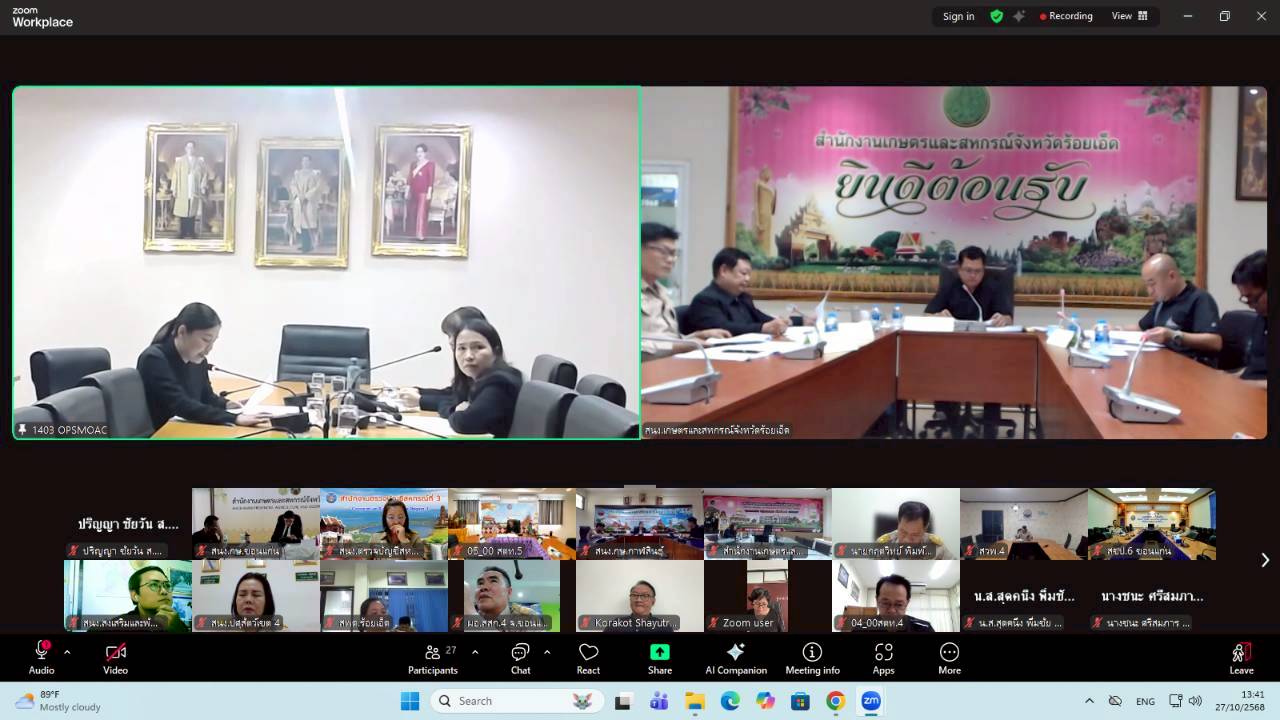Click the Recording indicator
The width and height of the screenshot is (1280, 720).
1066,16
